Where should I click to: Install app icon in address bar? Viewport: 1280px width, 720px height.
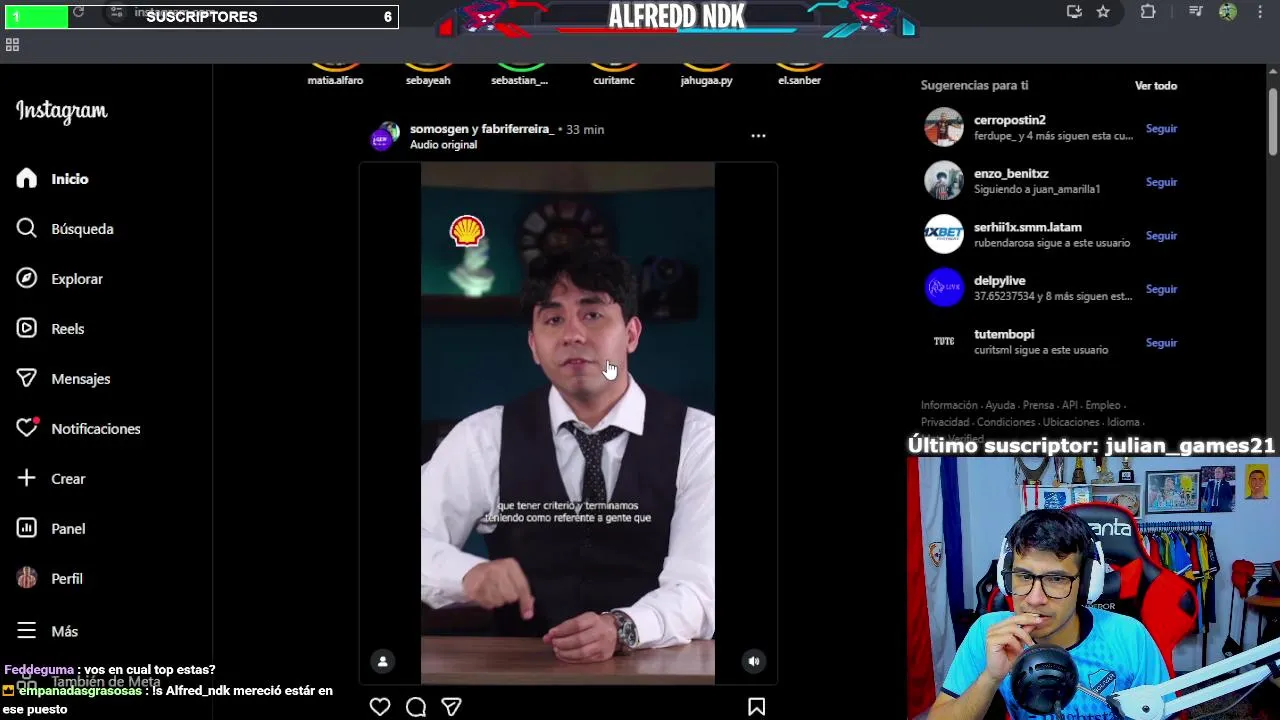pyautogui.click(x=1074, y=12)
